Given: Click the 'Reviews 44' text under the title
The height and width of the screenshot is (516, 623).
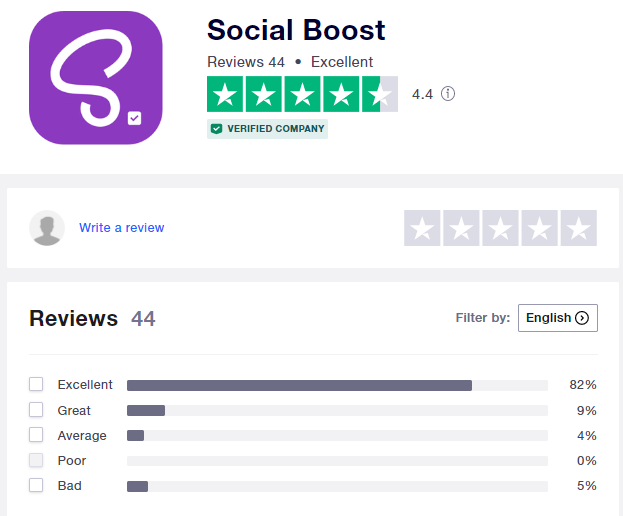Looking at the screenshot, I should click(246, 62).
